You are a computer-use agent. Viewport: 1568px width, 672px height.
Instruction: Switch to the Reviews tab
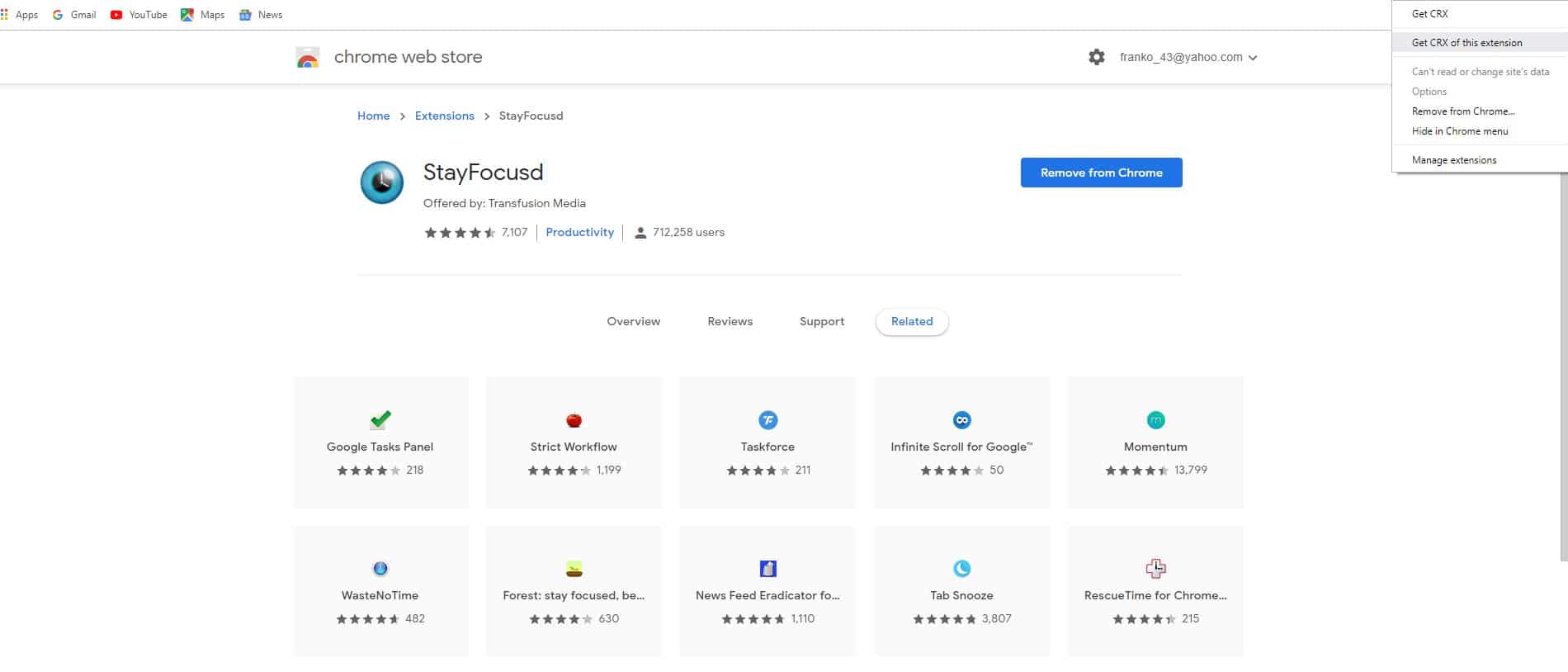pos(730,322)
